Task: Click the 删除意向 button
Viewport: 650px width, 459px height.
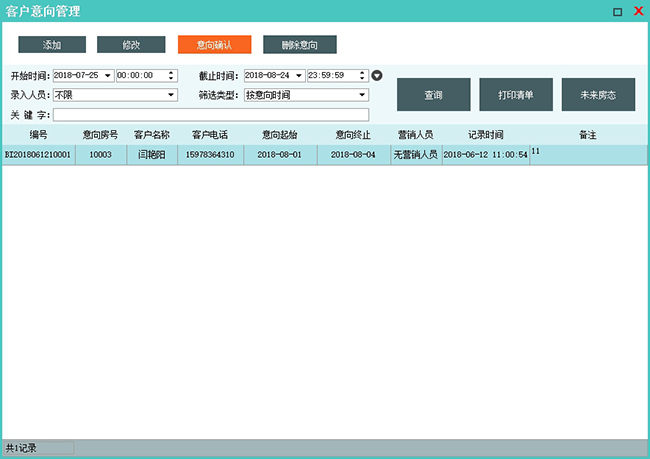Action: coord(300,45)
